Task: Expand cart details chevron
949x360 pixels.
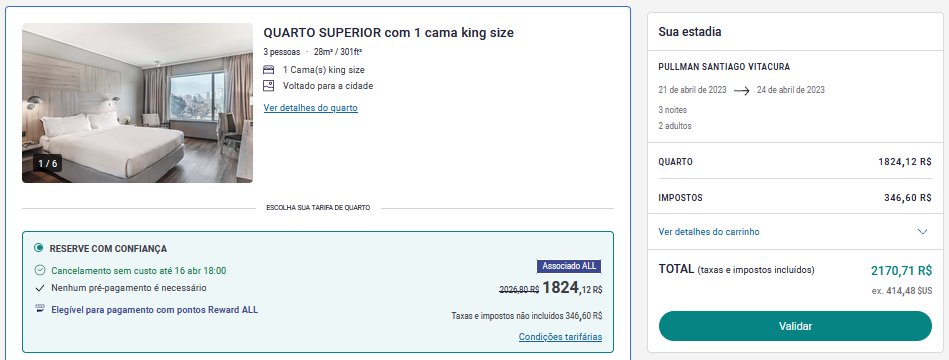Action: (922, 232)
